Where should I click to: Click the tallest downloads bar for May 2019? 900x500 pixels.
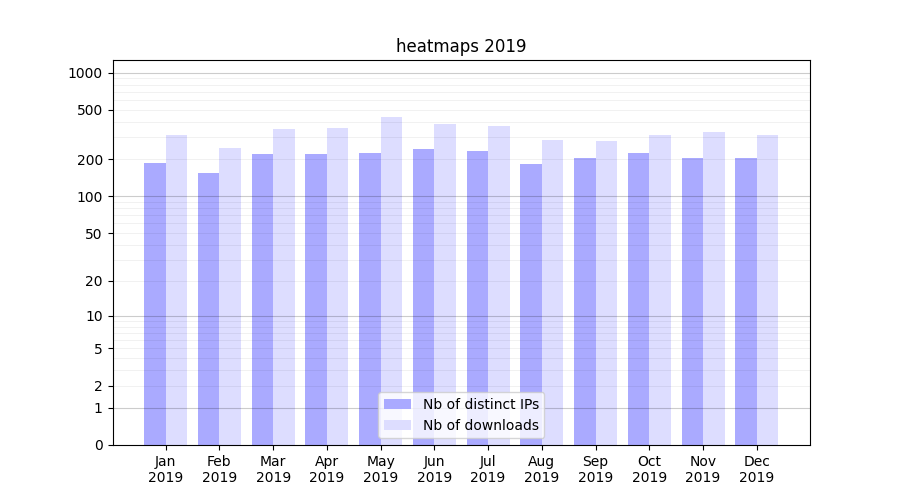tap(391, 281)
